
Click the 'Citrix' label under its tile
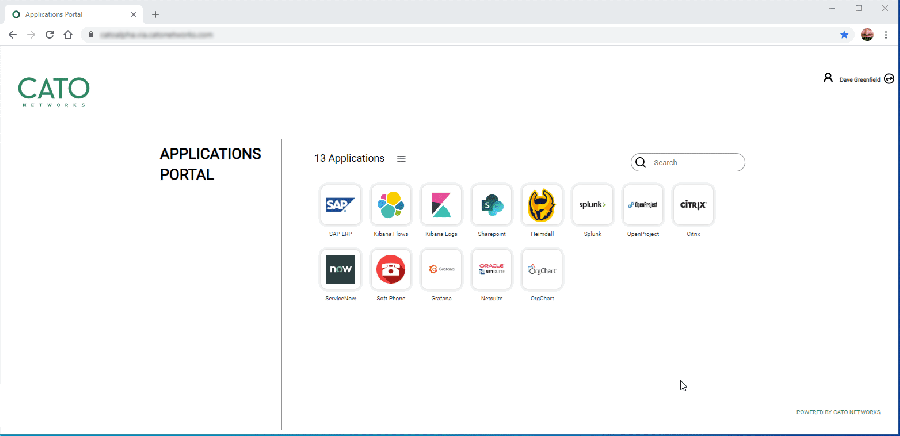[693, 234]
